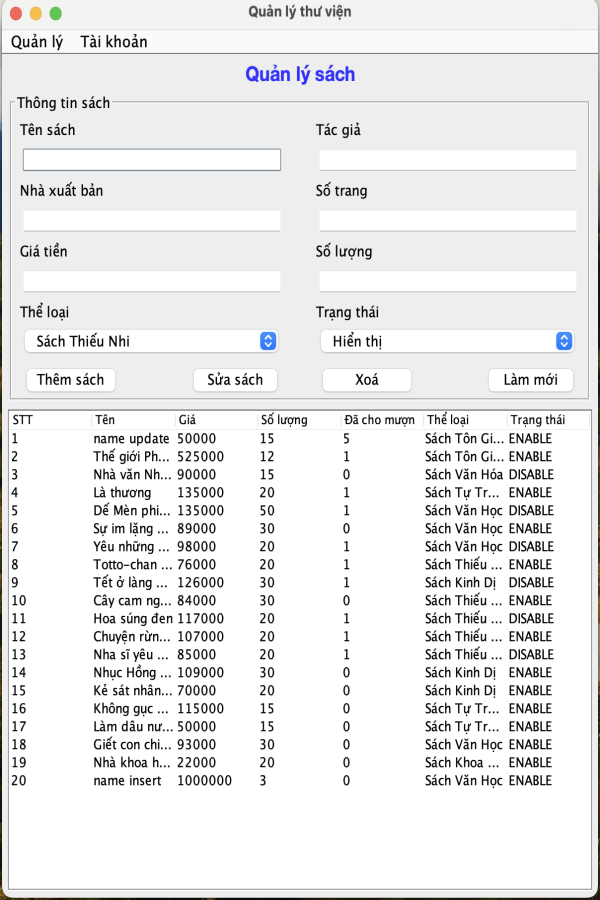Open the Trạng thái dropdown (Hiển thị)
The width and height of the screenshot is (600, 900).
tap(447, 341)
